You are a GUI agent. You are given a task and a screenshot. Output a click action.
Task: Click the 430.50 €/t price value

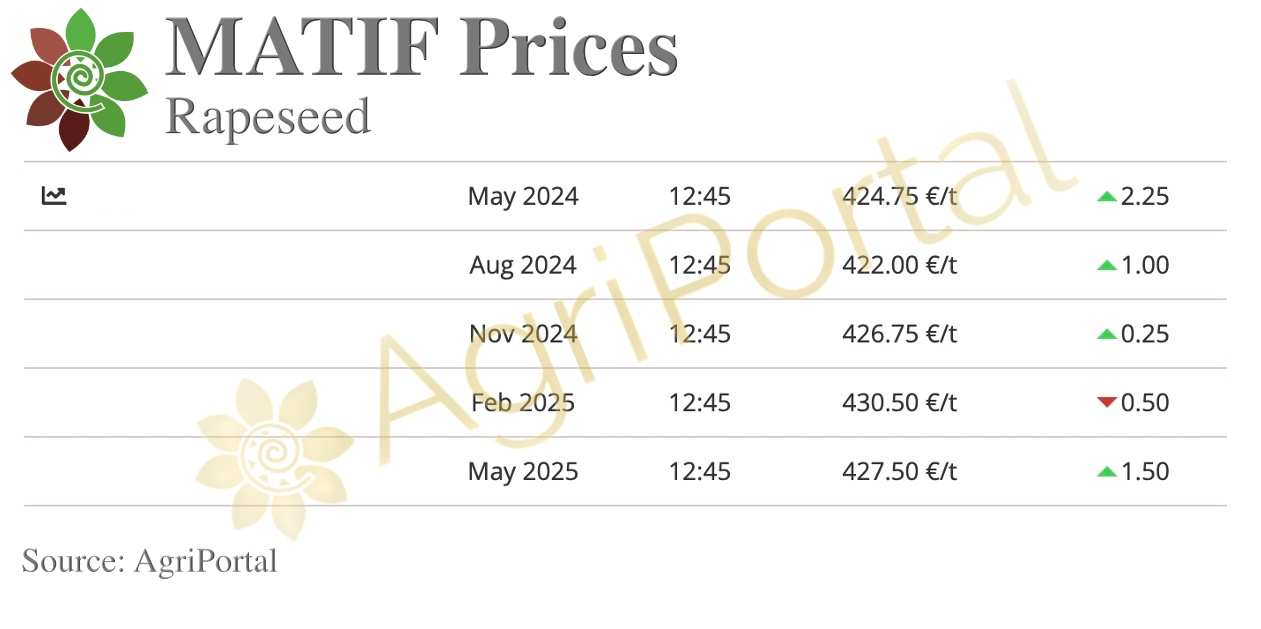(900, 403)
